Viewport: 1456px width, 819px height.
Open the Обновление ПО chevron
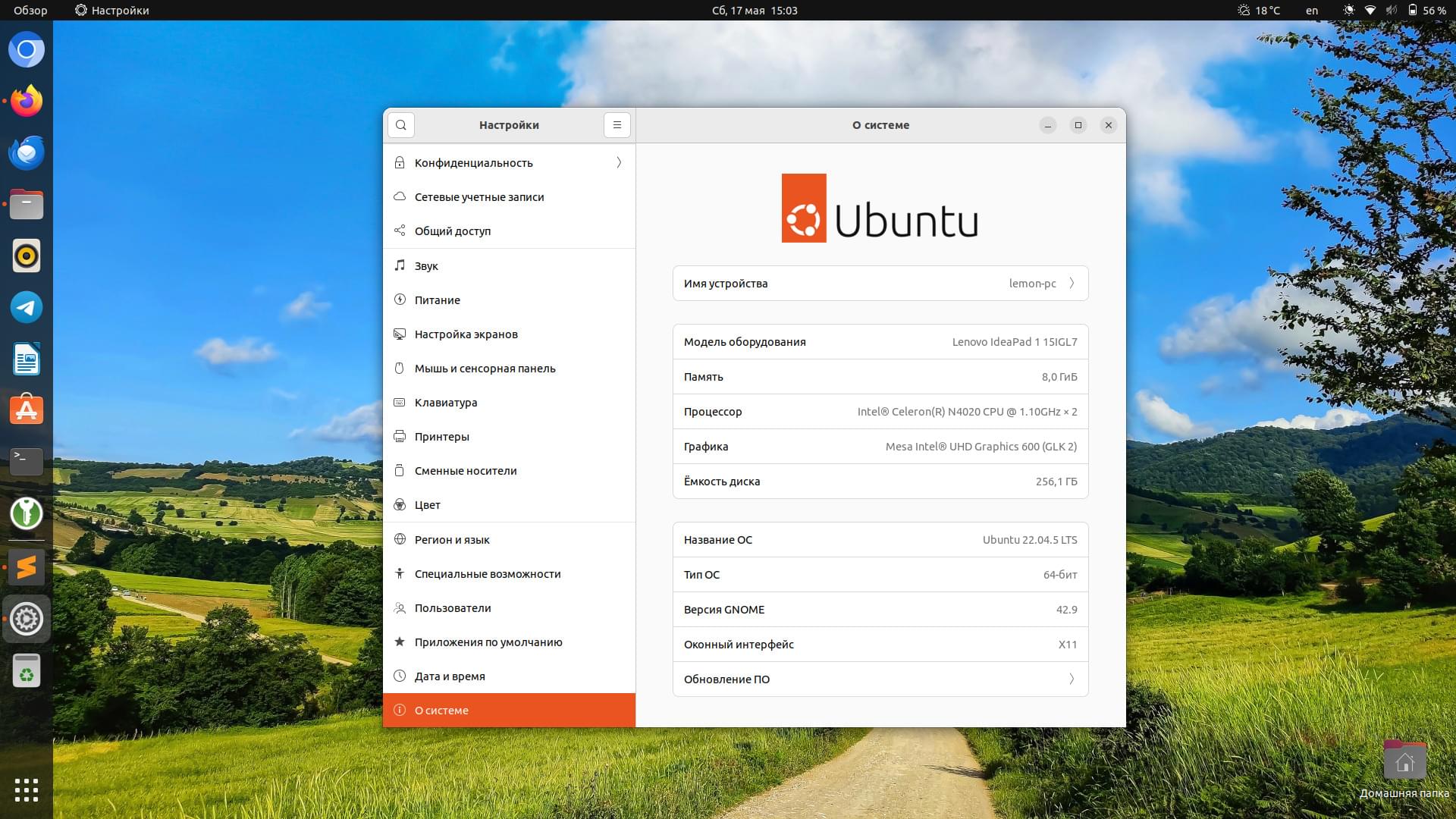point(1072,679)
